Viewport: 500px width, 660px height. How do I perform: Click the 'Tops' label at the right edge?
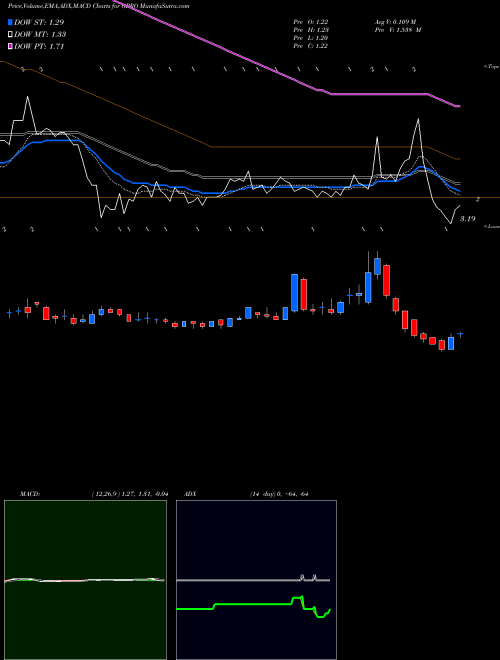click(492, 67)
